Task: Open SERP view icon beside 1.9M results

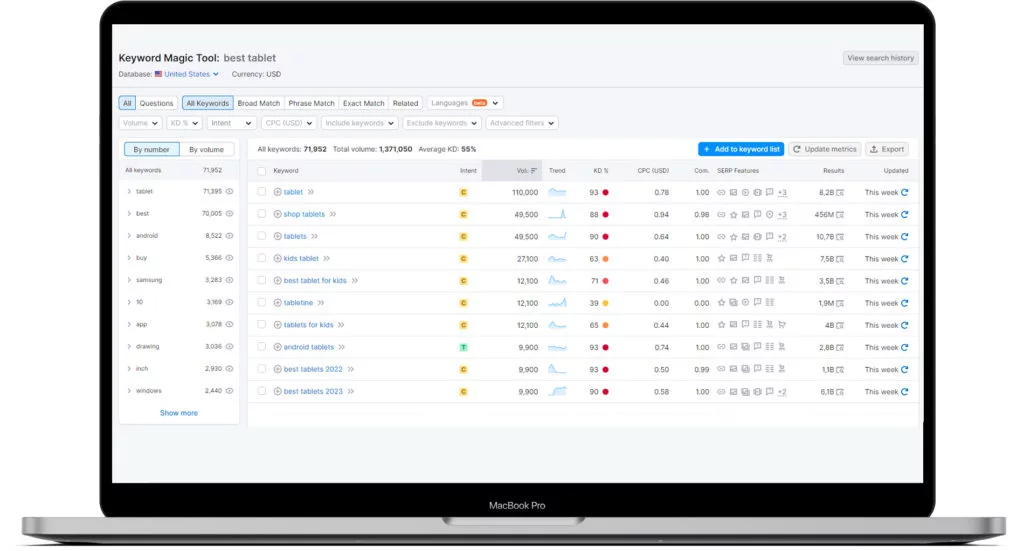Action: pyautogui.click(x=840, y=303)
